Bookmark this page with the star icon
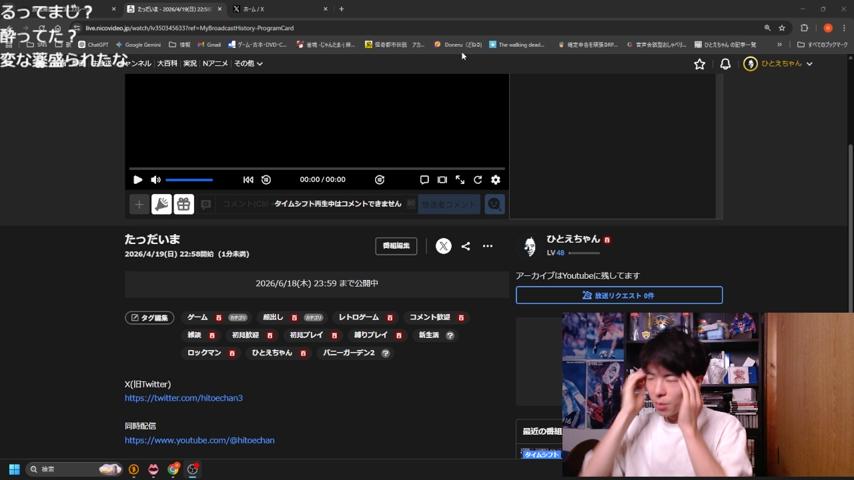Viewport: 854px width, 480px height. tap(782, 28)
